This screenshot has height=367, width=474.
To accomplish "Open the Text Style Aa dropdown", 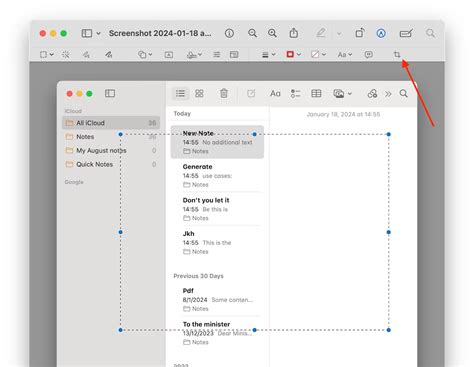I will coord(345,54).
